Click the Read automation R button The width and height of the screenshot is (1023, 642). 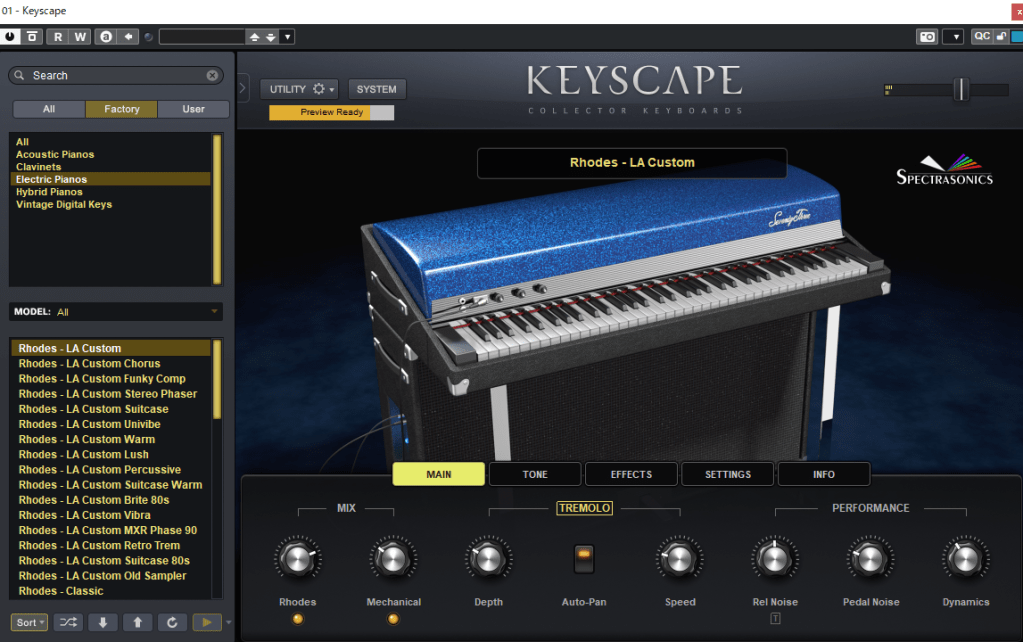58,37
